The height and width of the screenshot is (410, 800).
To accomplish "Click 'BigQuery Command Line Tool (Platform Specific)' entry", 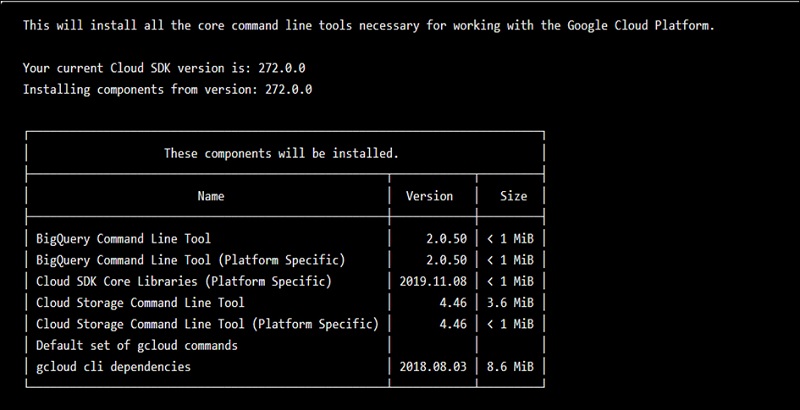I will 190,260.
